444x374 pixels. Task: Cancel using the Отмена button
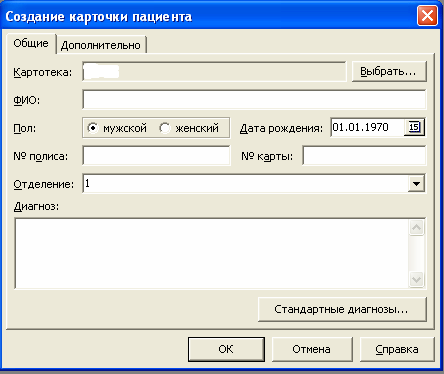(x=312, y=349)
